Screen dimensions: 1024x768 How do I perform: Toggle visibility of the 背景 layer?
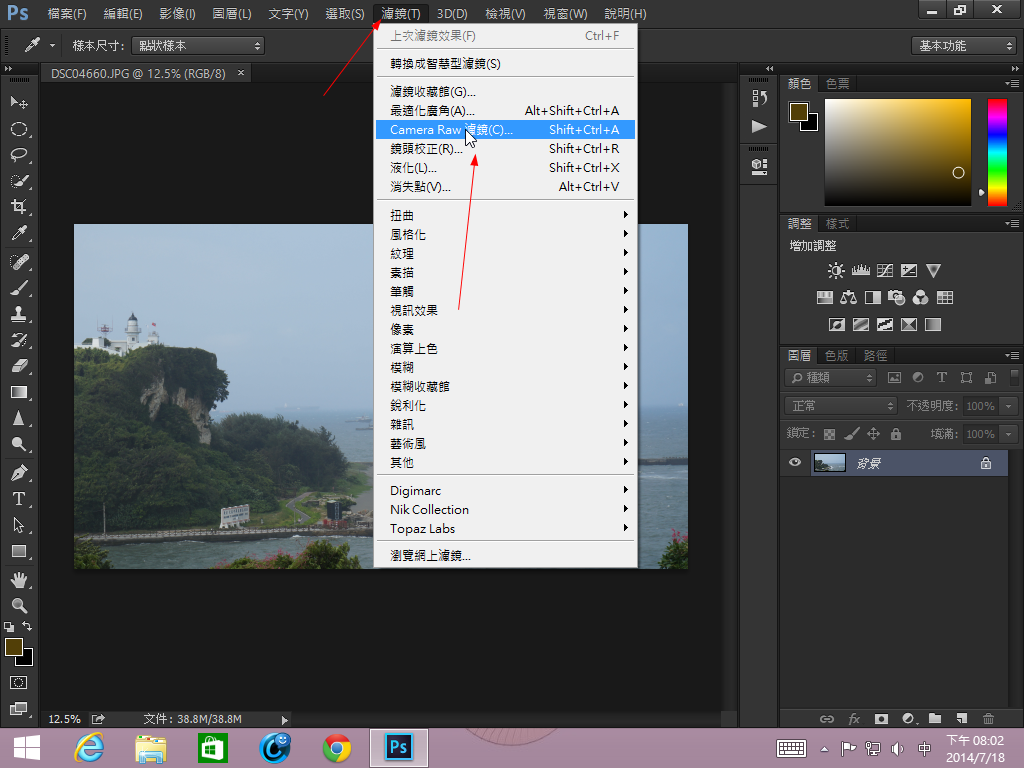(x=795, y=462)
